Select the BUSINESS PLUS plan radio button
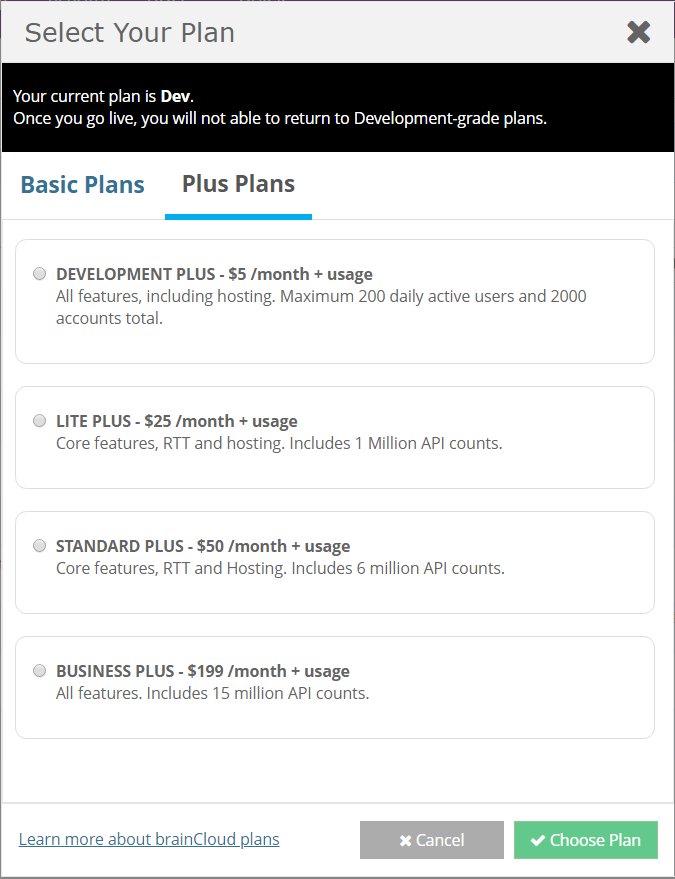This screenshot has width=675, height=879. pyautogui.click(x=39, y=670)
